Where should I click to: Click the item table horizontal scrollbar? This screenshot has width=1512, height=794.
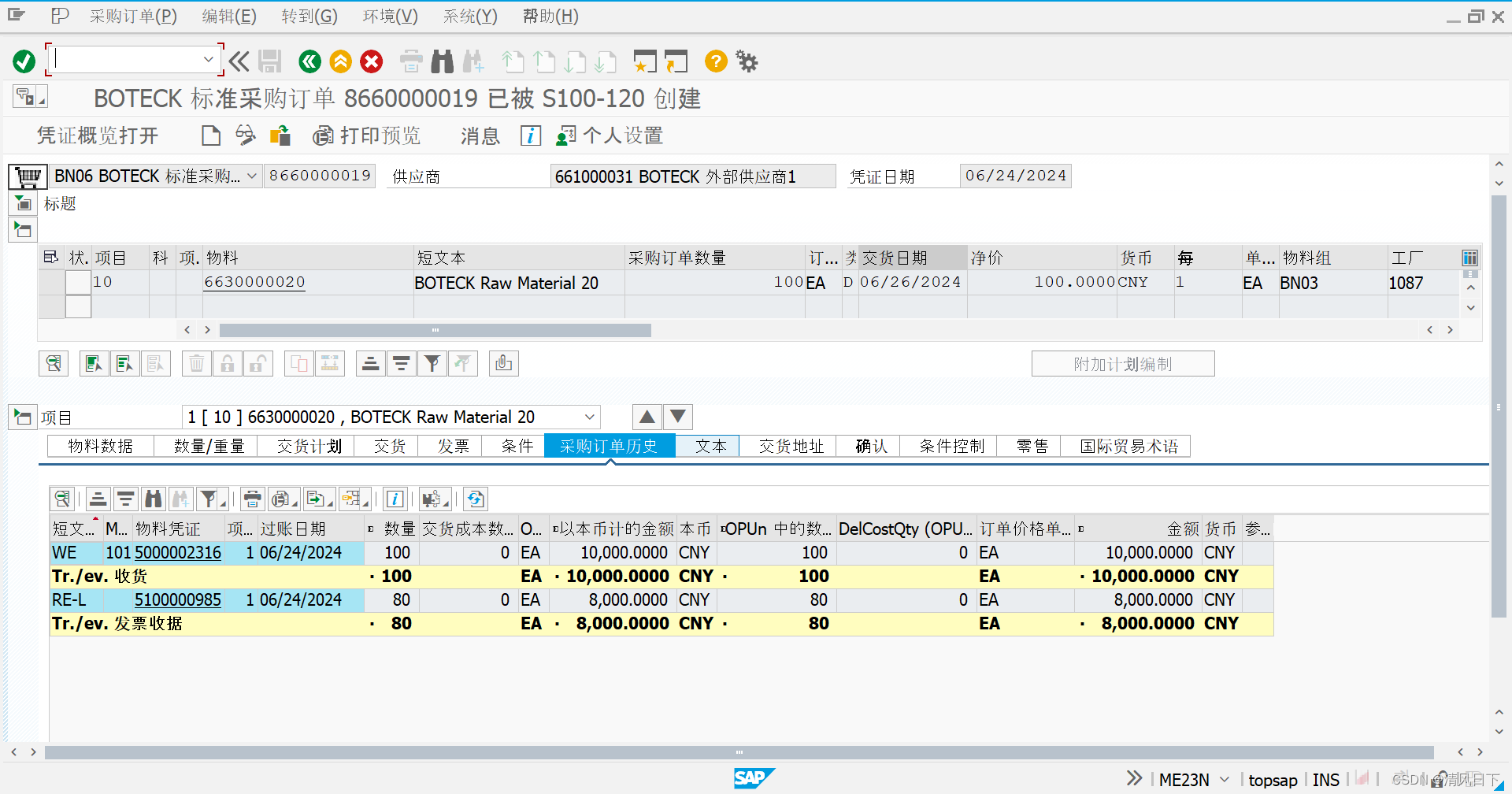(435, 330)
